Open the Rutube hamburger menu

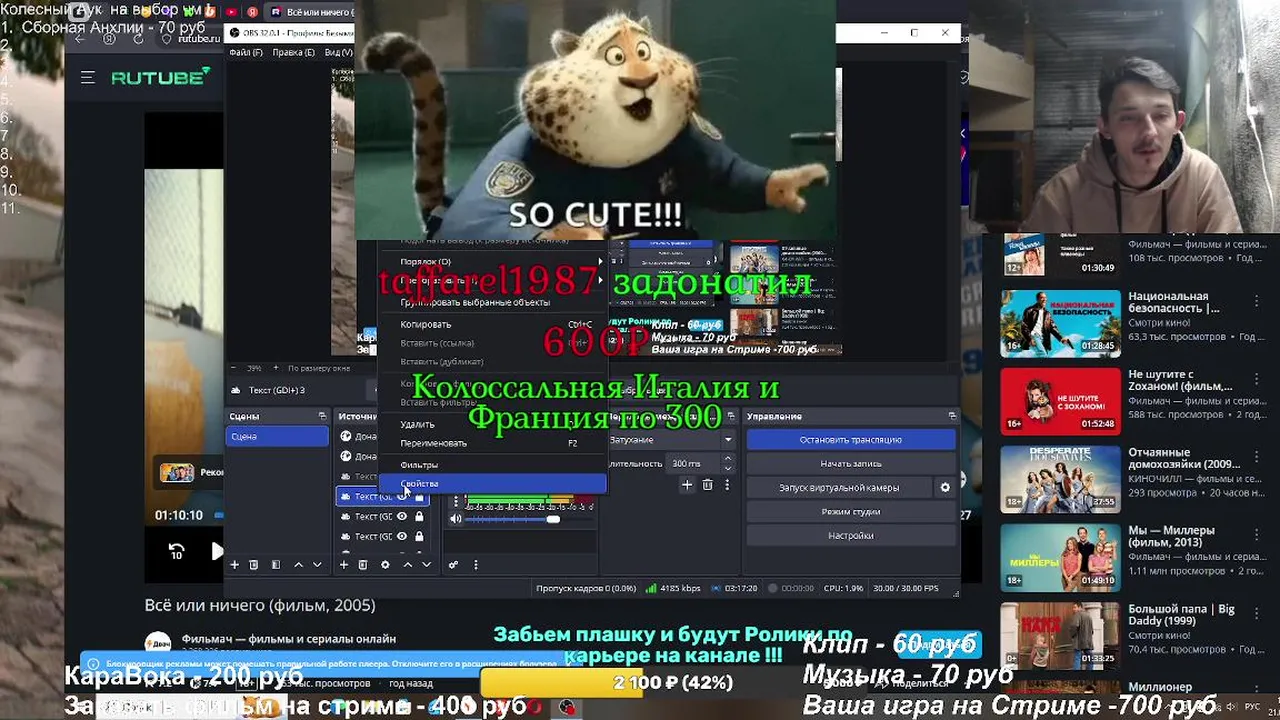88,77
